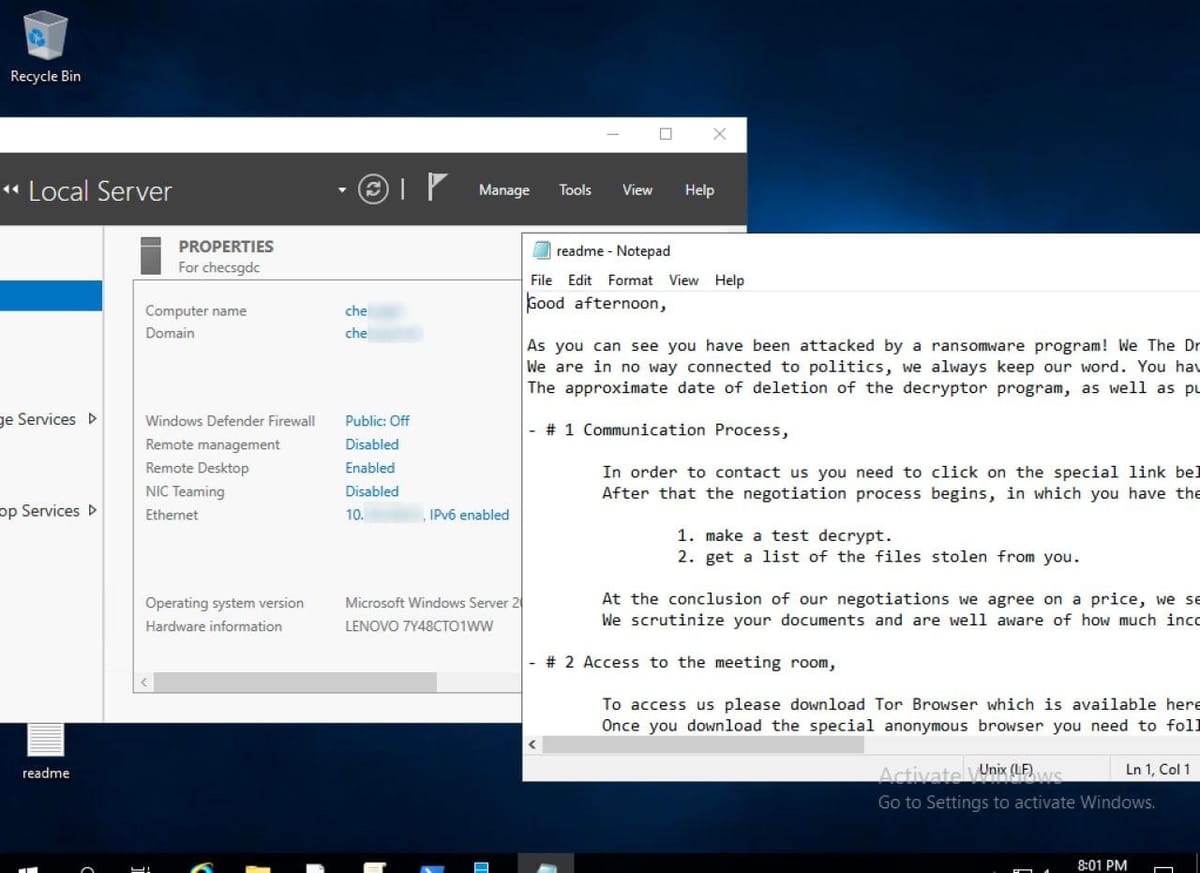1200x873 pixels.
Task: Open Notepad's Format menu
Action: coord(630,280)
